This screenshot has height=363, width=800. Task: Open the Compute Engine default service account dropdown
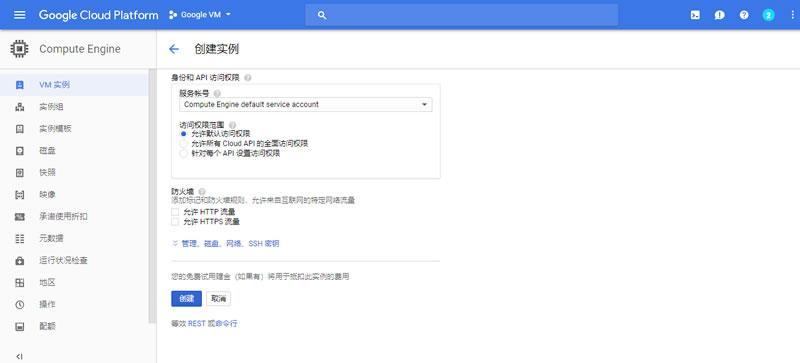click(x=306, y=104)
